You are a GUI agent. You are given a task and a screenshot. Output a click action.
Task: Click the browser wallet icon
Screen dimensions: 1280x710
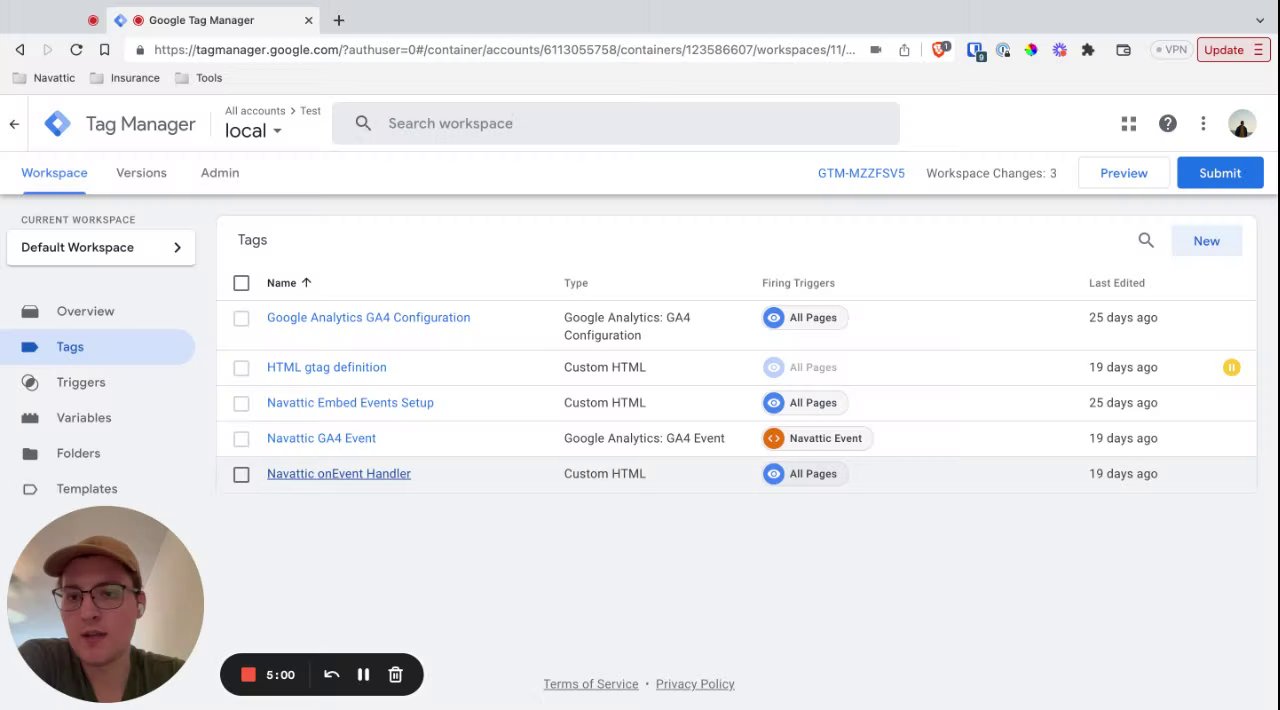(x=1123, y=49)
